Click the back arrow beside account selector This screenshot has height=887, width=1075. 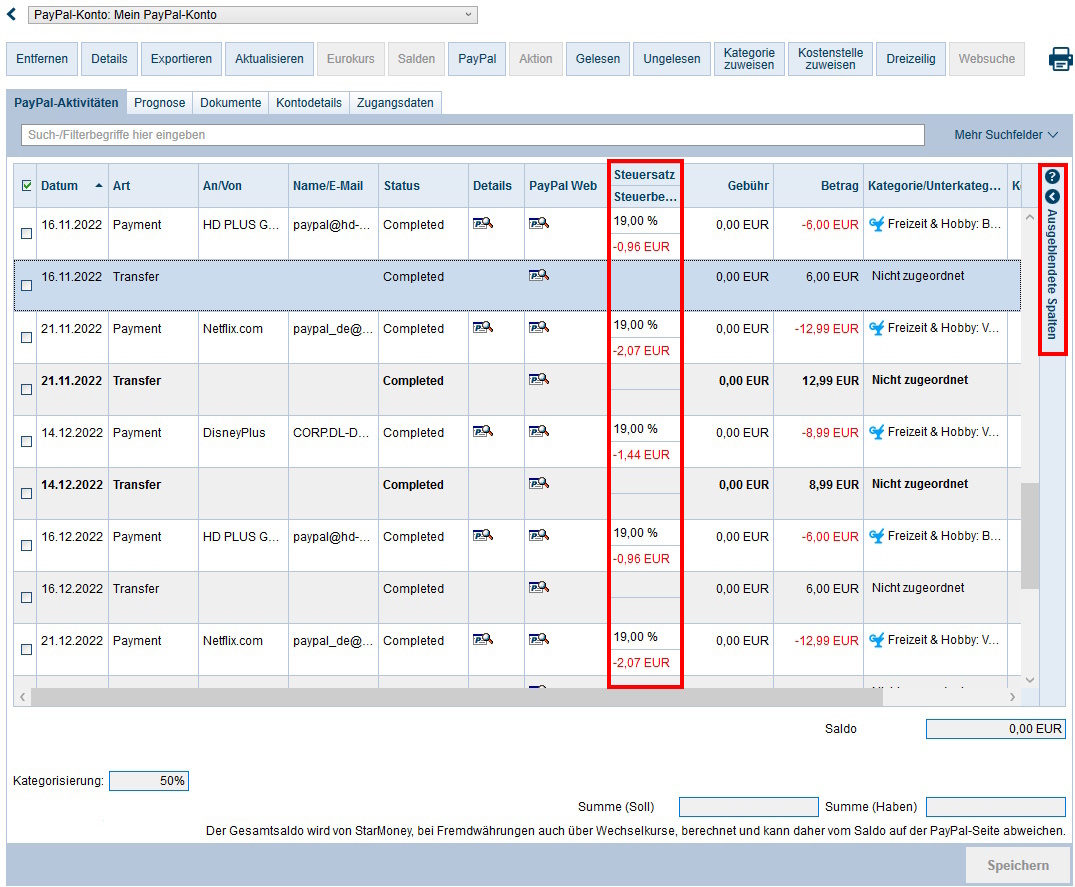pyautogui.click(x=12, y=14)
